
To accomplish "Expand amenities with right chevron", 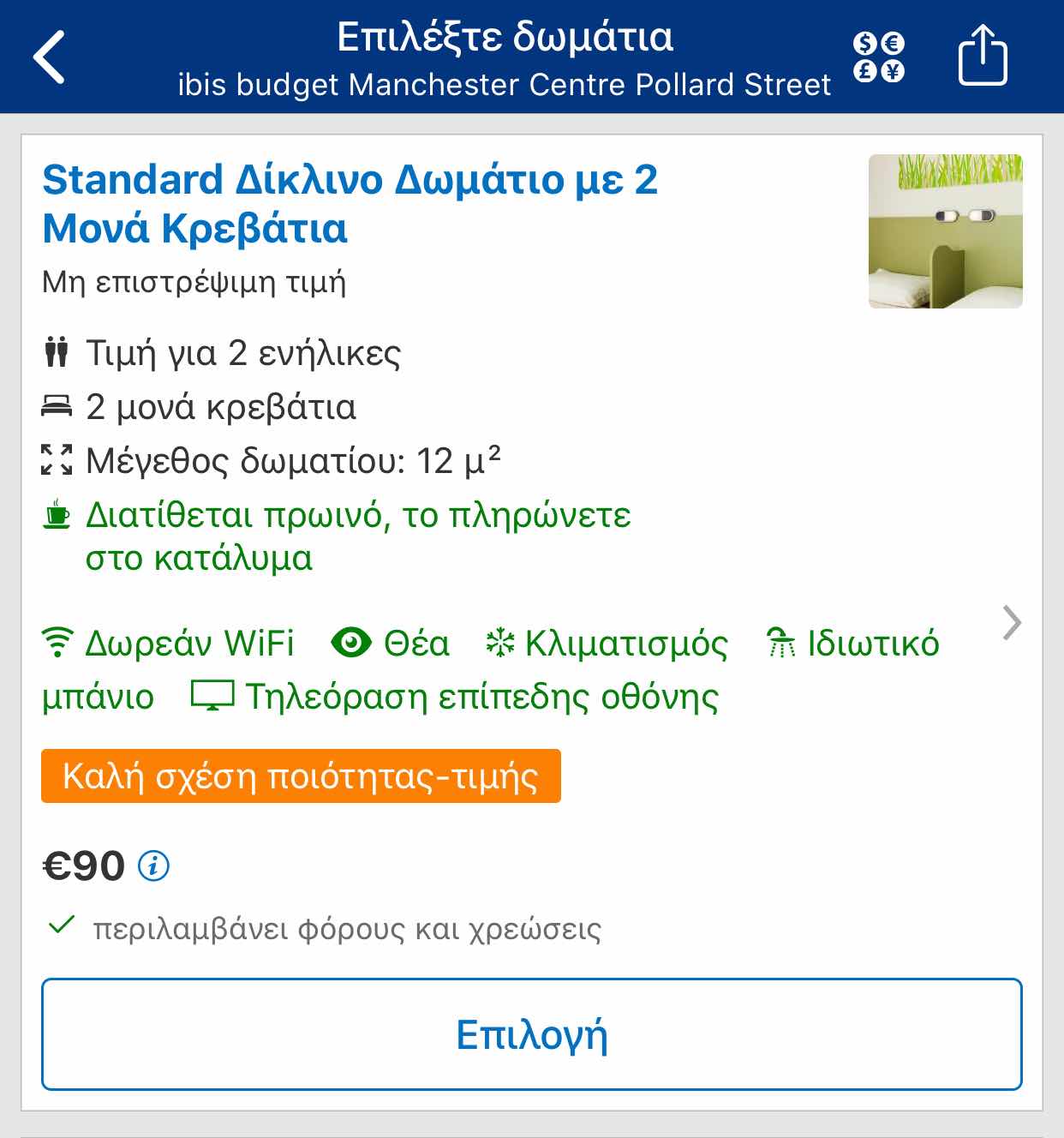I will click(1012, 623).
